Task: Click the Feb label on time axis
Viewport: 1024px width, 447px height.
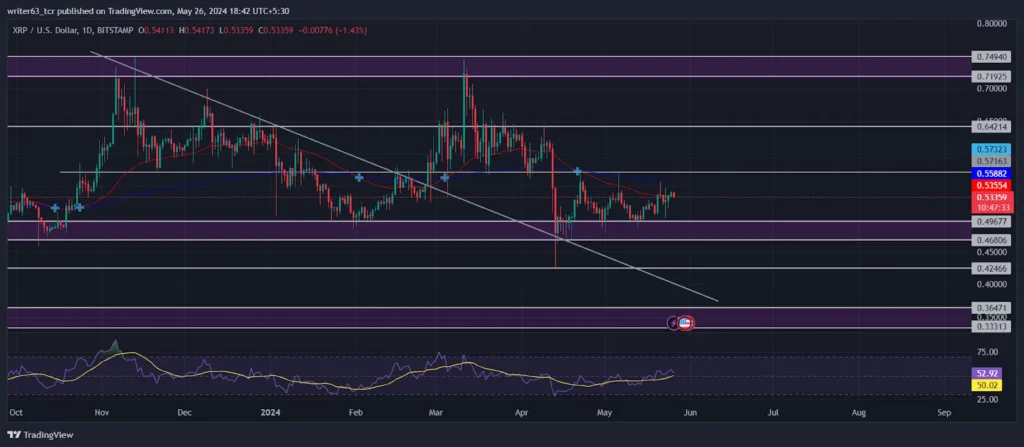Action: (355, 413)
